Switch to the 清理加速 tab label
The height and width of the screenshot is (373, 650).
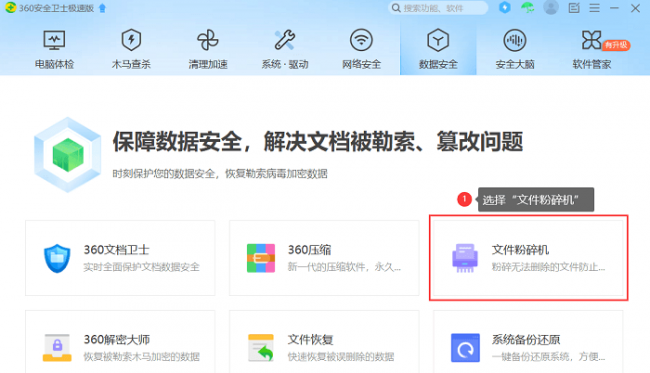tap(208, 64)
